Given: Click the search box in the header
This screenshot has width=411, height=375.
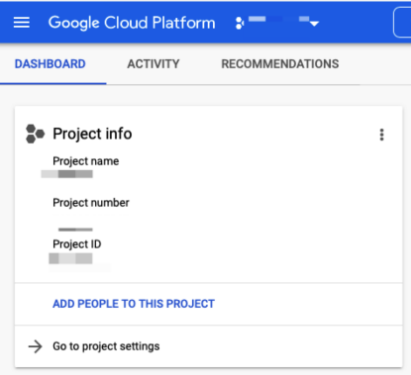Looking at the screenshot, I should 402,23.
